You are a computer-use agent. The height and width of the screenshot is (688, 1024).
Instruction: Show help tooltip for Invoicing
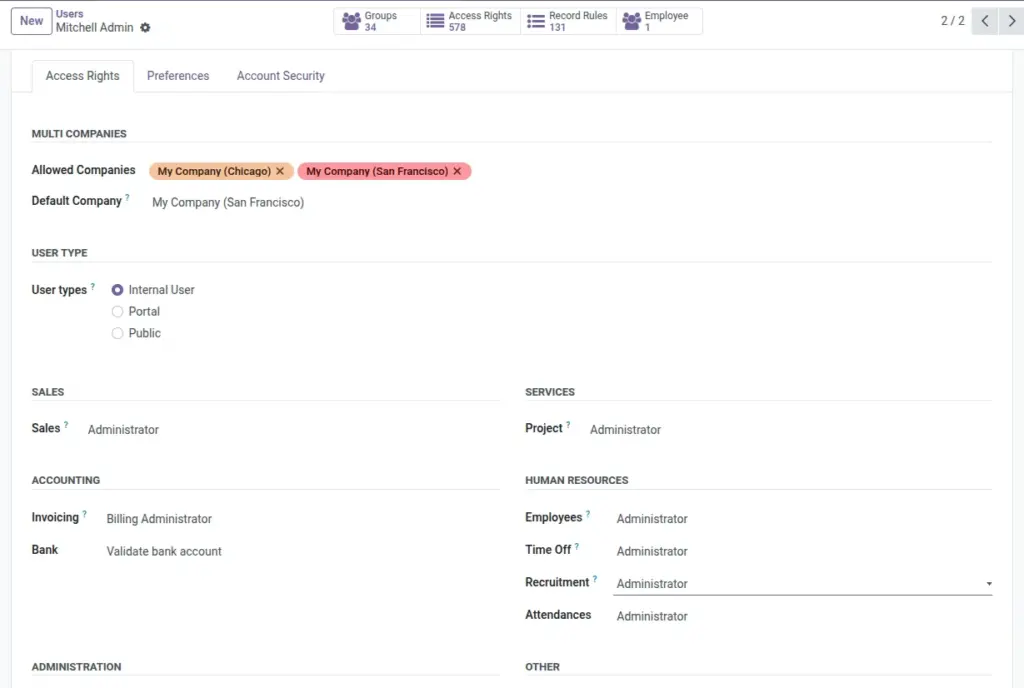pos(84,514)
